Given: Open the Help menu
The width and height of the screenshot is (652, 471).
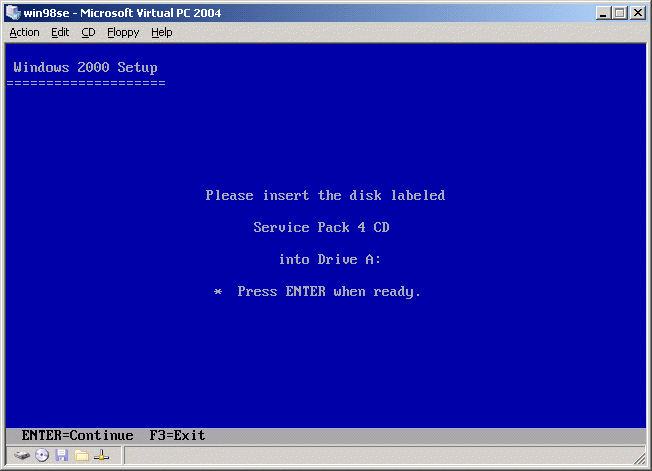Looking at the screenshot, I should click(162, 32).
